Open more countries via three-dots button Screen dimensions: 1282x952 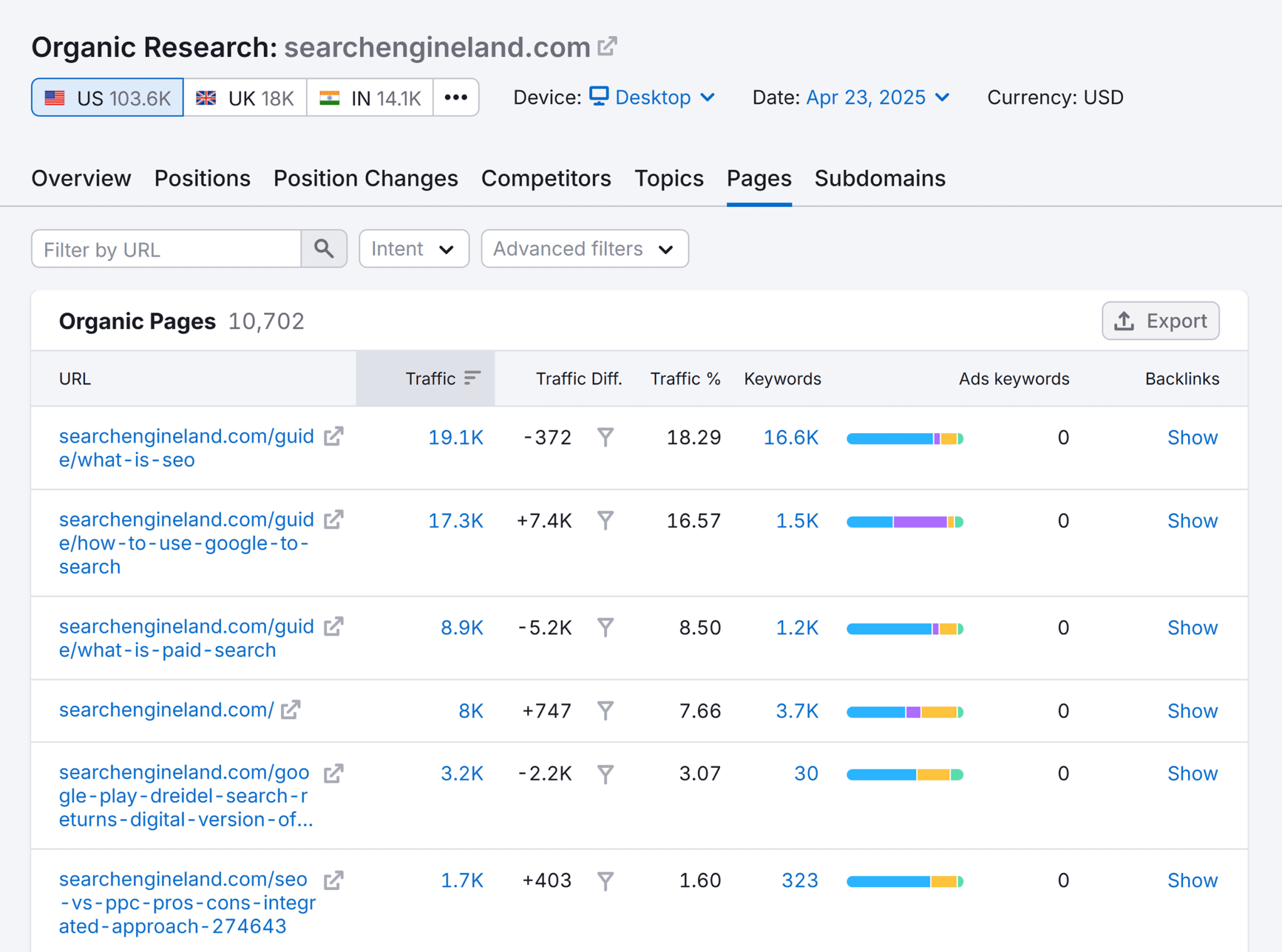(x=456, y=97)
